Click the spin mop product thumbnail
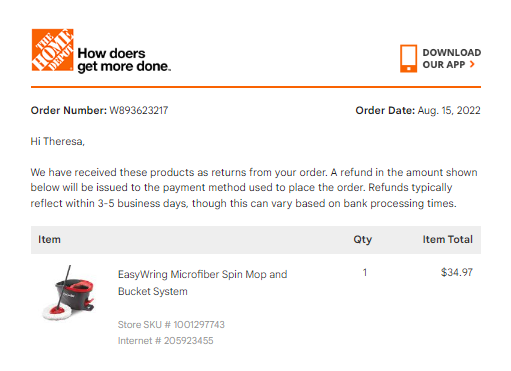Screen dimensions: 511x371 point(69,293)
